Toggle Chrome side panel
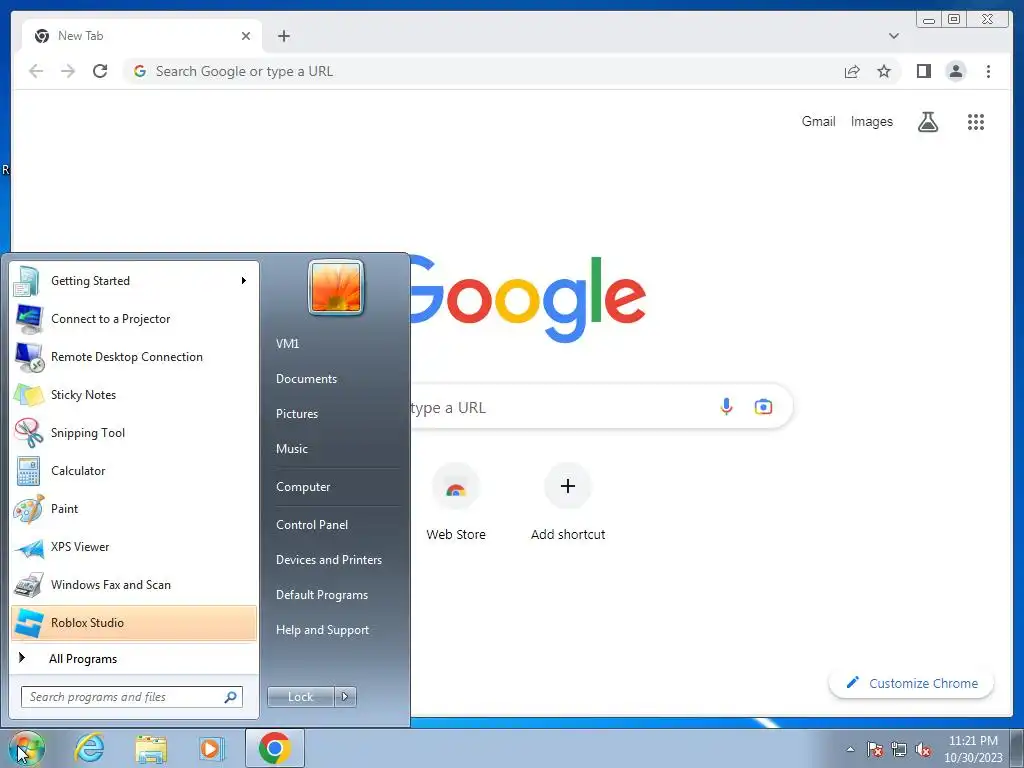Viewport: 1024px width, 768px height. click(923, 71)
